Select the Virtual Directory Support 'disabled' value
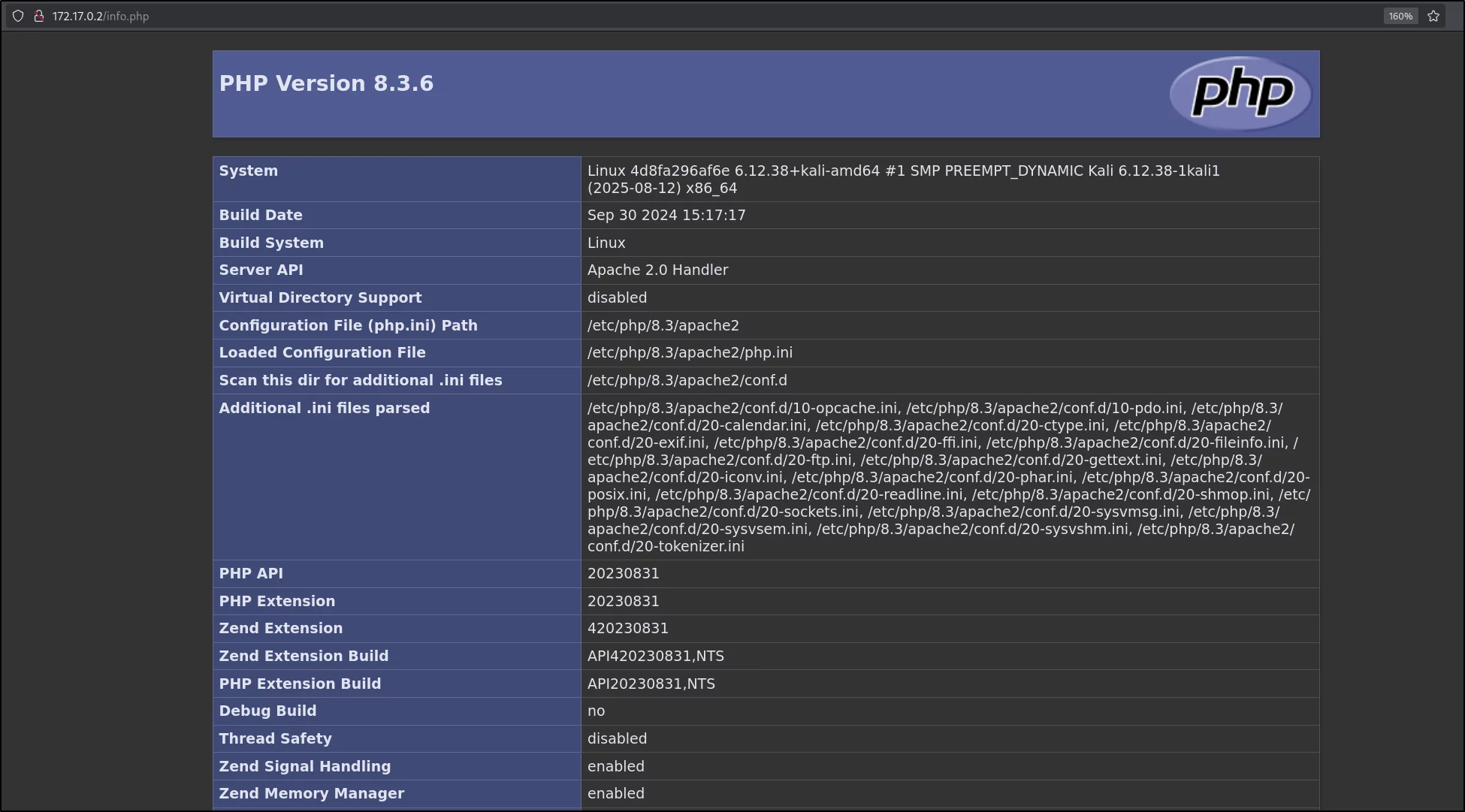Viewport: 1465px width, 812px height. click(617, 297)
